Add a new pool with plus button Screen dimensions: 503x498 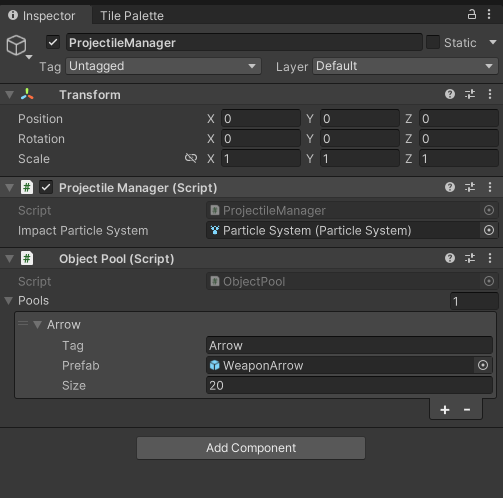(x=445, y=409)
